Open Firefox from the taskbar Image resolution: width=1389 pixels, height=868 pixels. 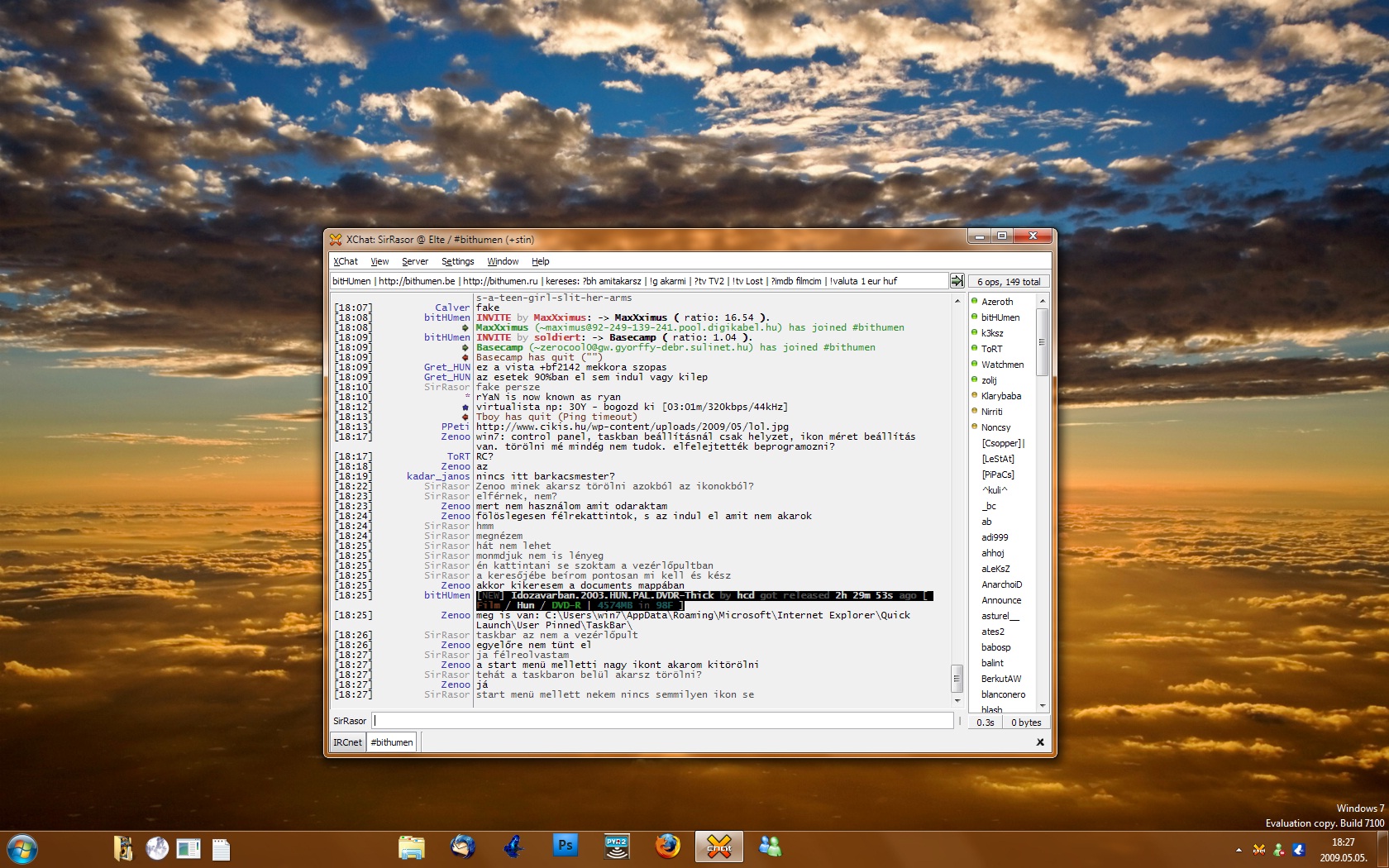pos(667,847)
